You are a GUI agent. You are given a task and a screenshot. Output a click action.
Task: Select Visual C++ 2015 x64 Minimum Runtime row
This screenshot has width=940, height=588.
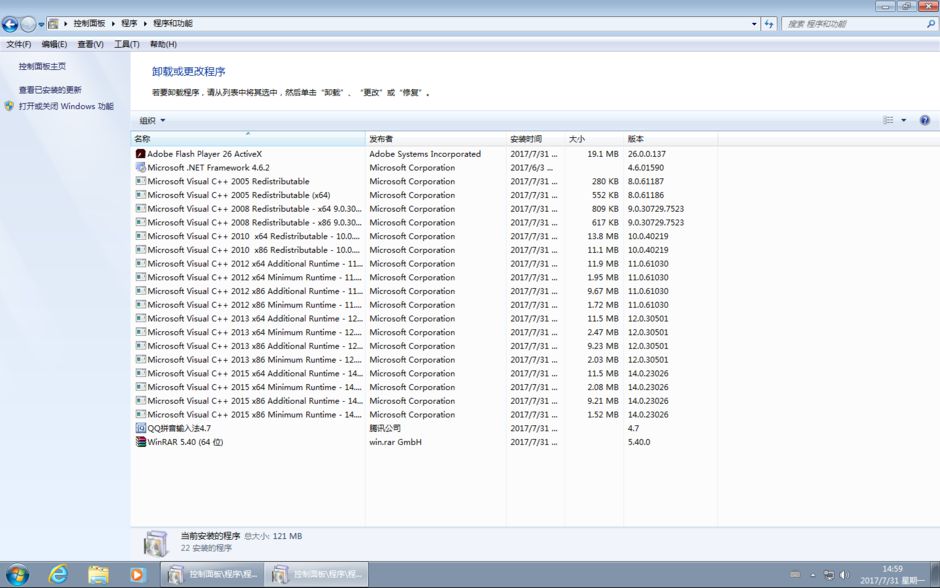pyautogui.click(x=424, y=387)
